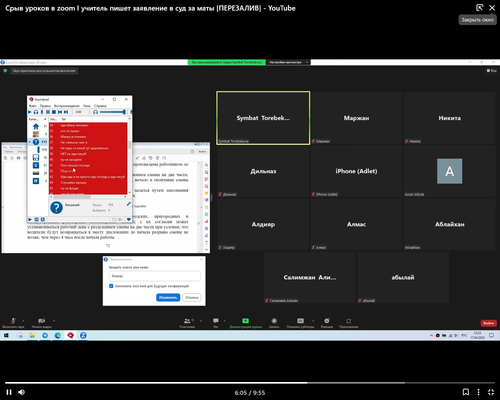
Task: Bookmark the video with the bookmark icon
Action: click(x=466, y=392)
